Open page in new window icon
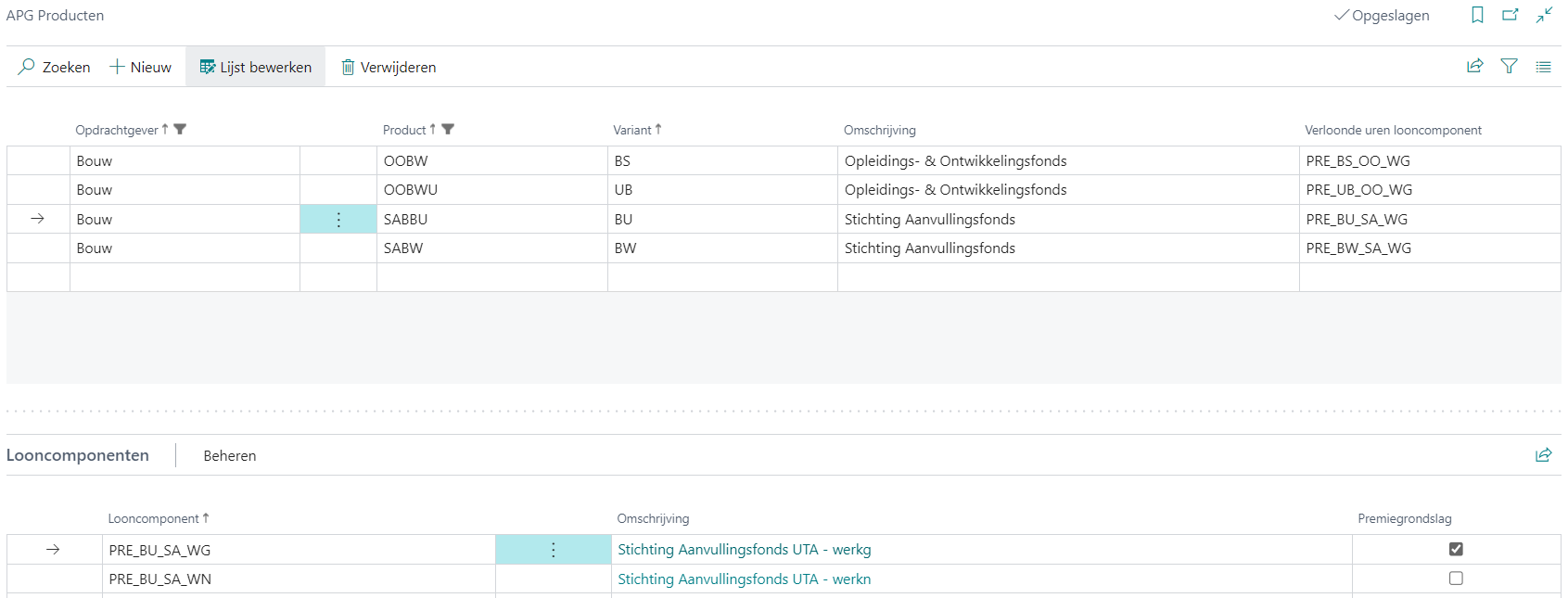This screenshot has width=1568, height=598. [1511, 15]
